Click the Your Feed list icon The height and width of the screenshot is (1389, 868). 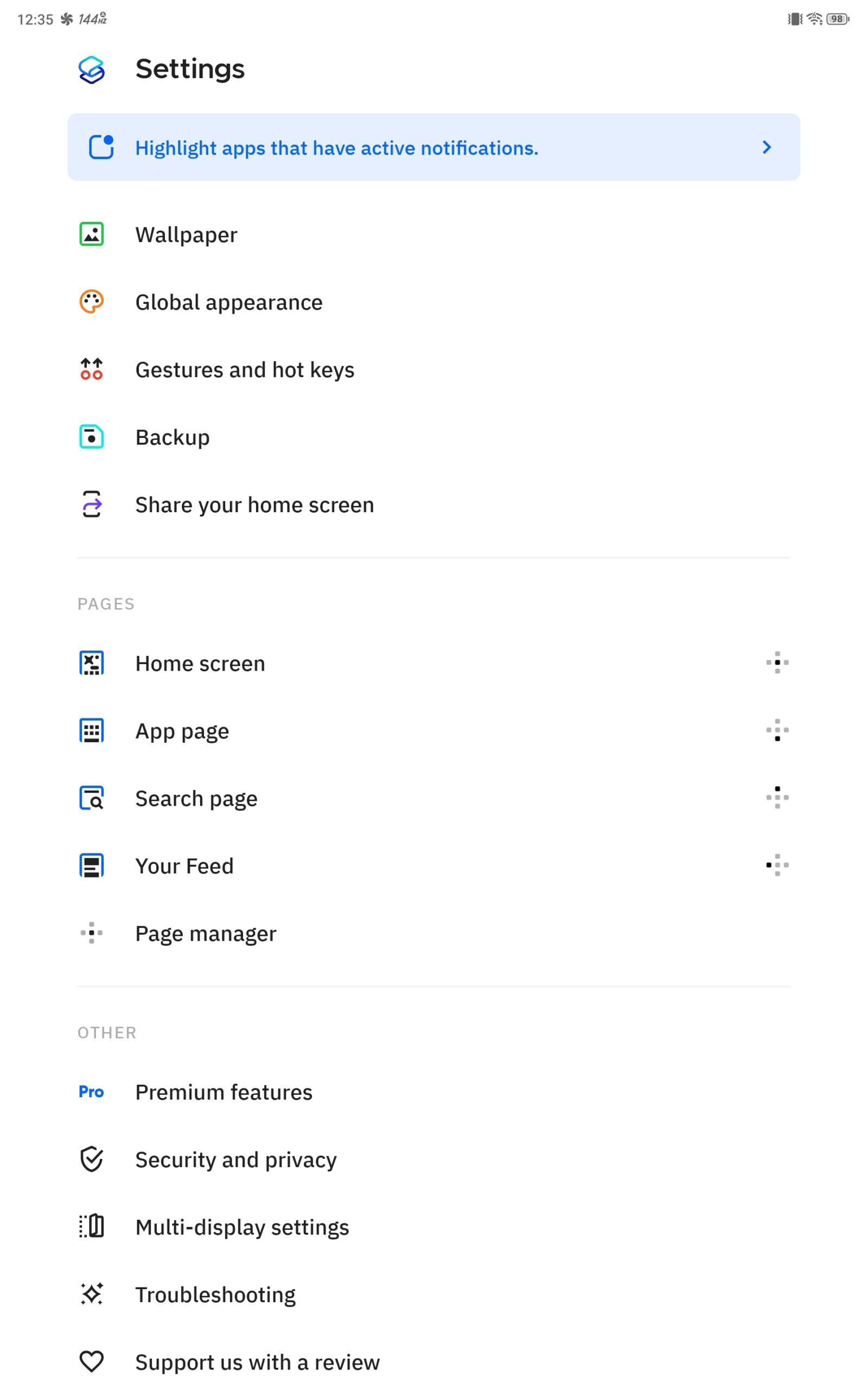(91, 865)
